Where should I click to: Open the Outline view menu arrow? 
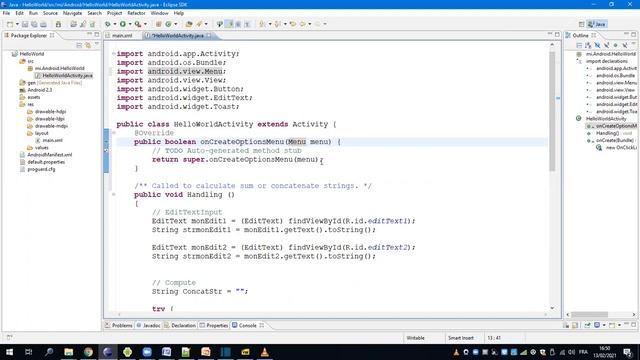(x=633, y=44)
